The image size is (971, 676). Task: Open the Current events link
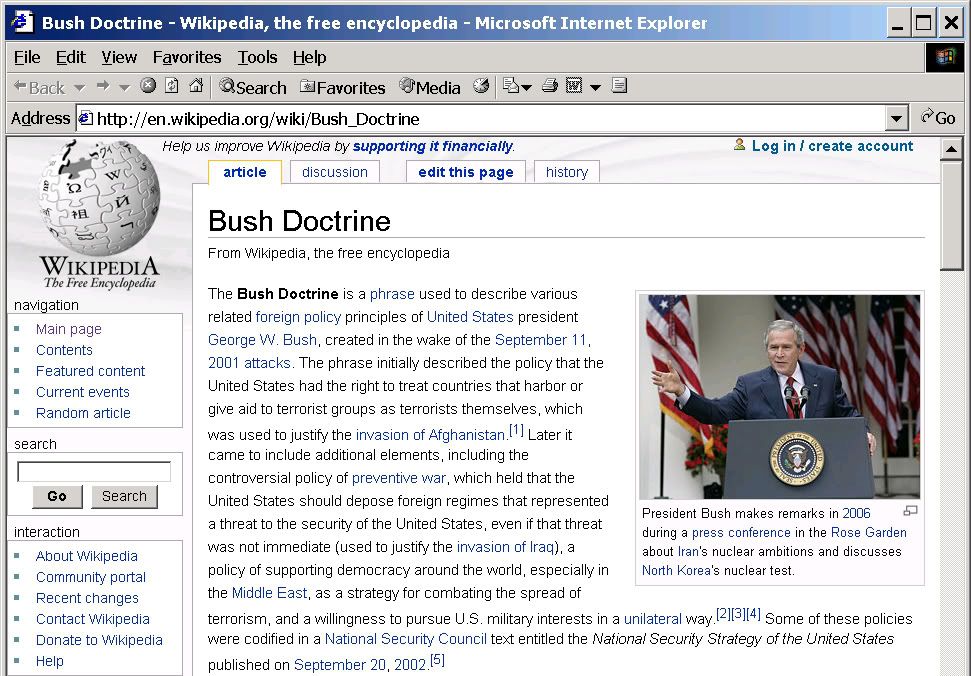82,392
